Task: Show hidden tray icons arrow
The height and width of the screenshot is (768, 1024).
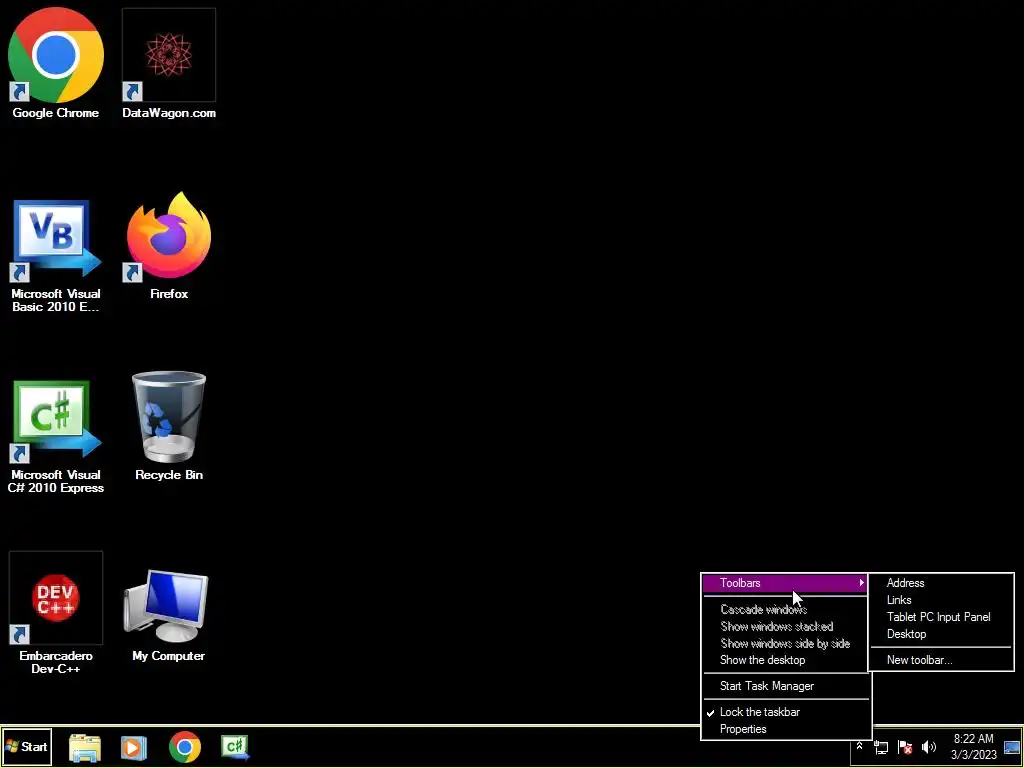Action: click(859, 746)
